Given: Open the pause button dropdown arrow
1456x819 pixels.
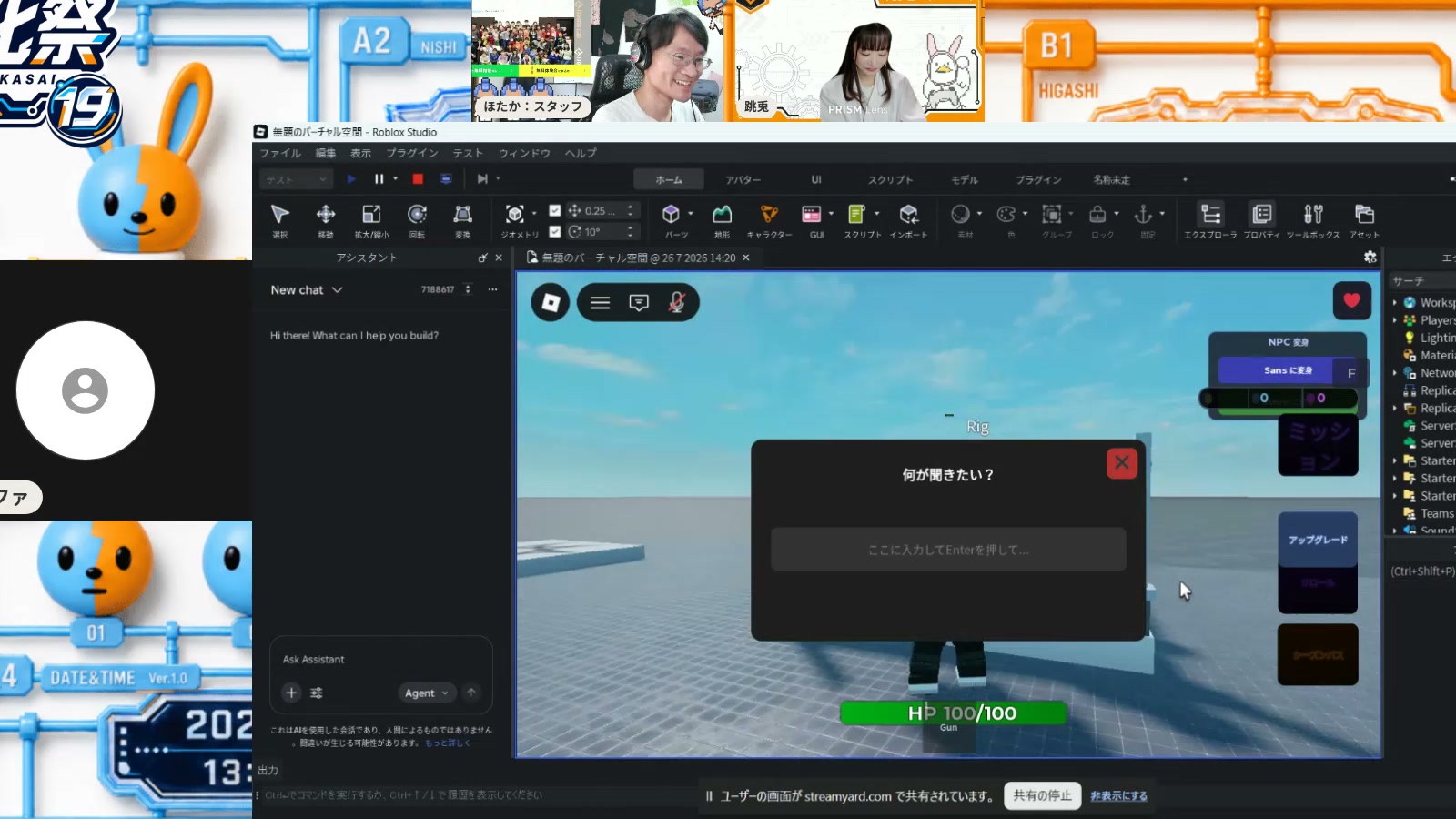Looking at the screenshot, I should pos(395,179).
